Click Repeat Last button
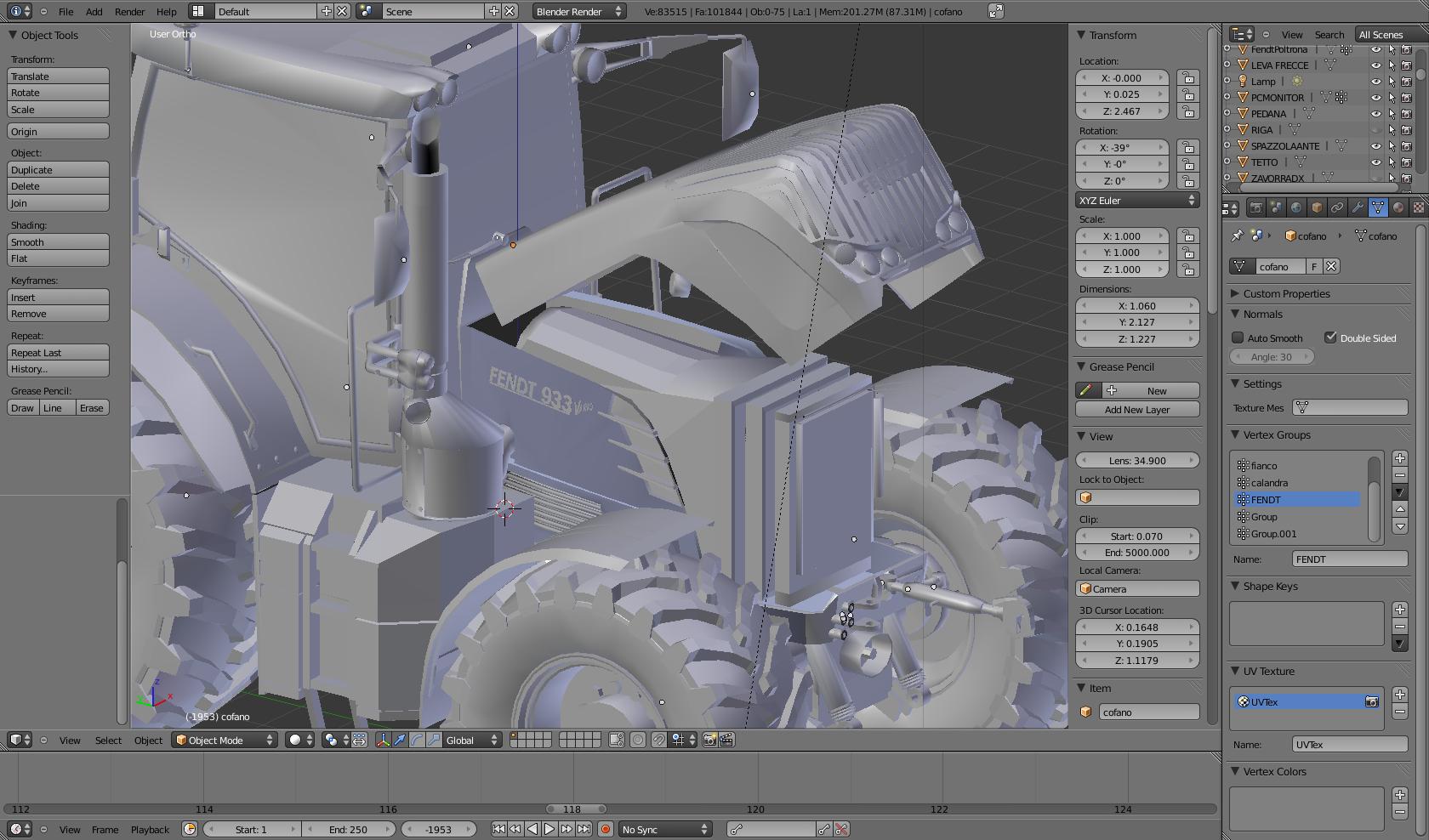 coord(58,352)
